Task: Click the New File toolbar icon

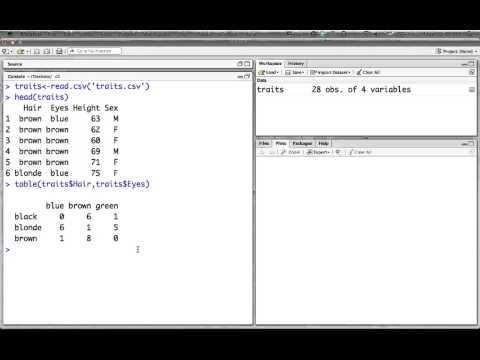Action: [6, 51]
